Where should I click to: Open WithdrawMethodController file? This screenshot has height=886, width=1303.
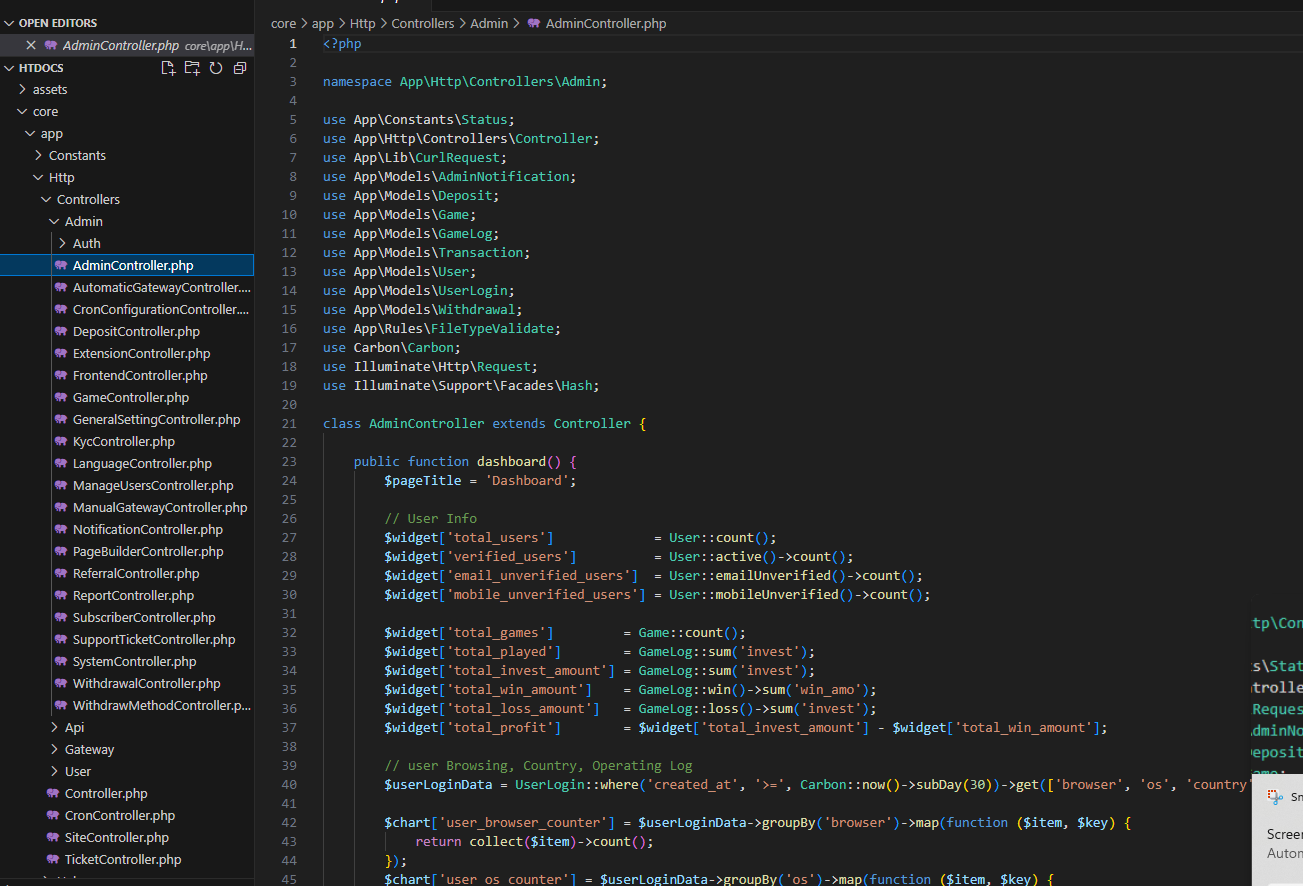click(162, 705)
